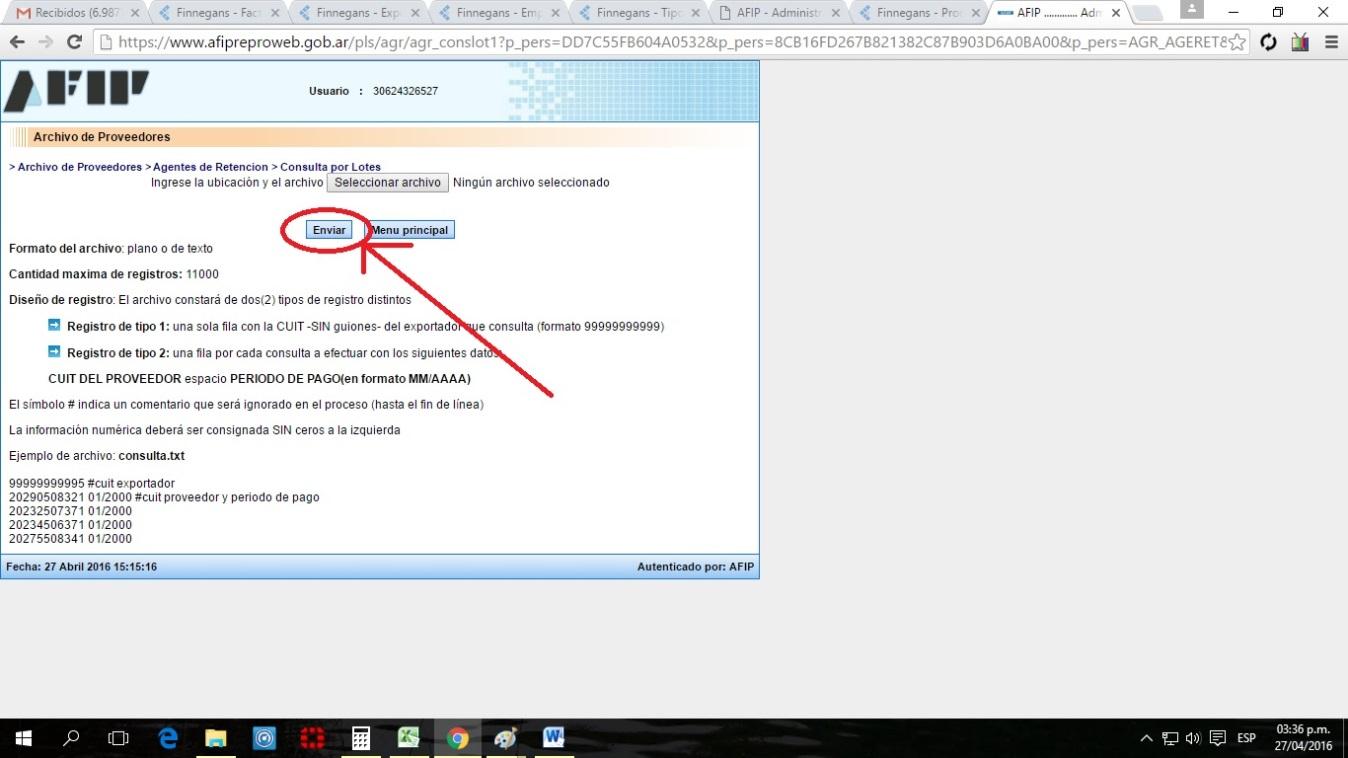Open the blue circular app on taskbar
1348x758 pixels.
tap(264, 738)
